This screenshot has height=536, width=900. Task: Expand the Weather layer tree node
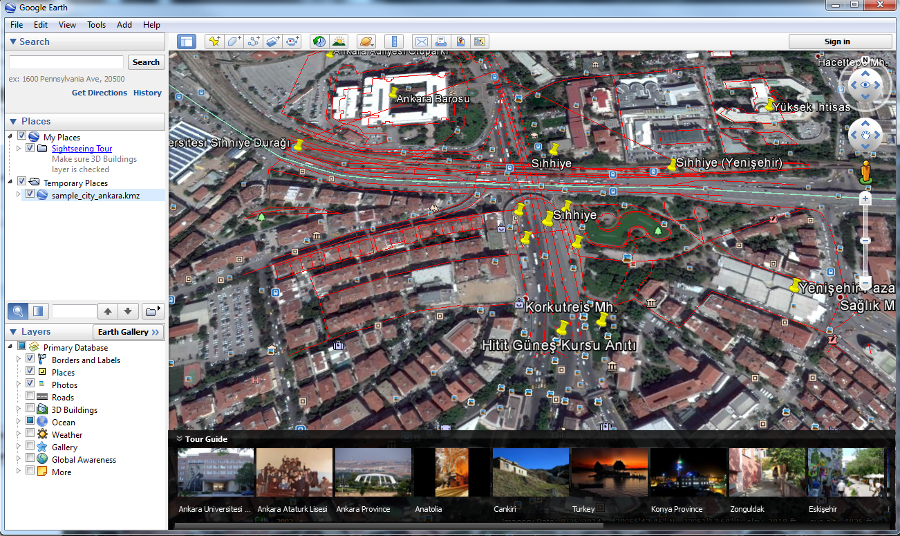pyautogui.click(x=18, y=435)
